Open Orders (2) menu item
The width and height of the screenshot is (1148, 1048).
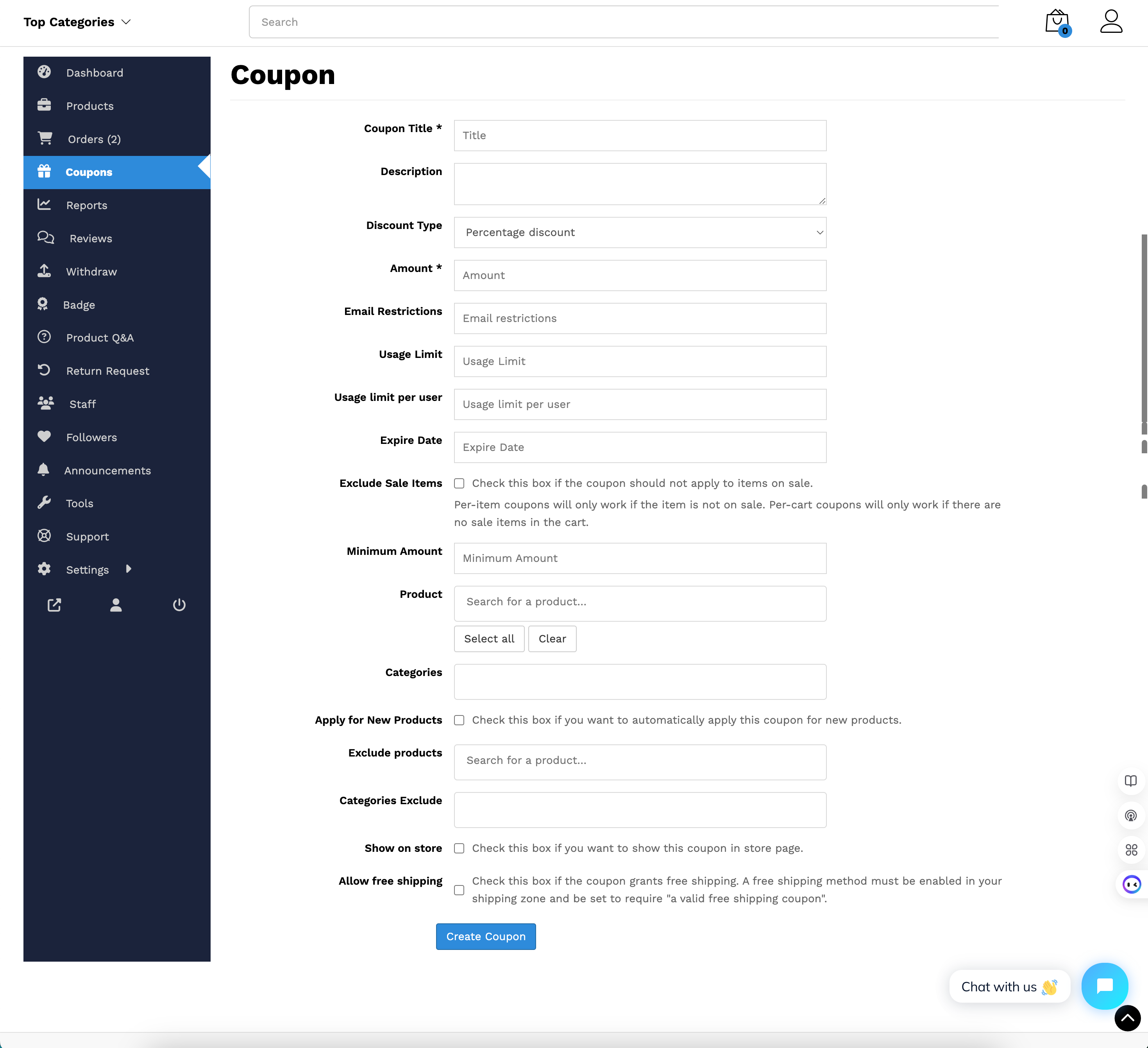click(x=117, y=139)
